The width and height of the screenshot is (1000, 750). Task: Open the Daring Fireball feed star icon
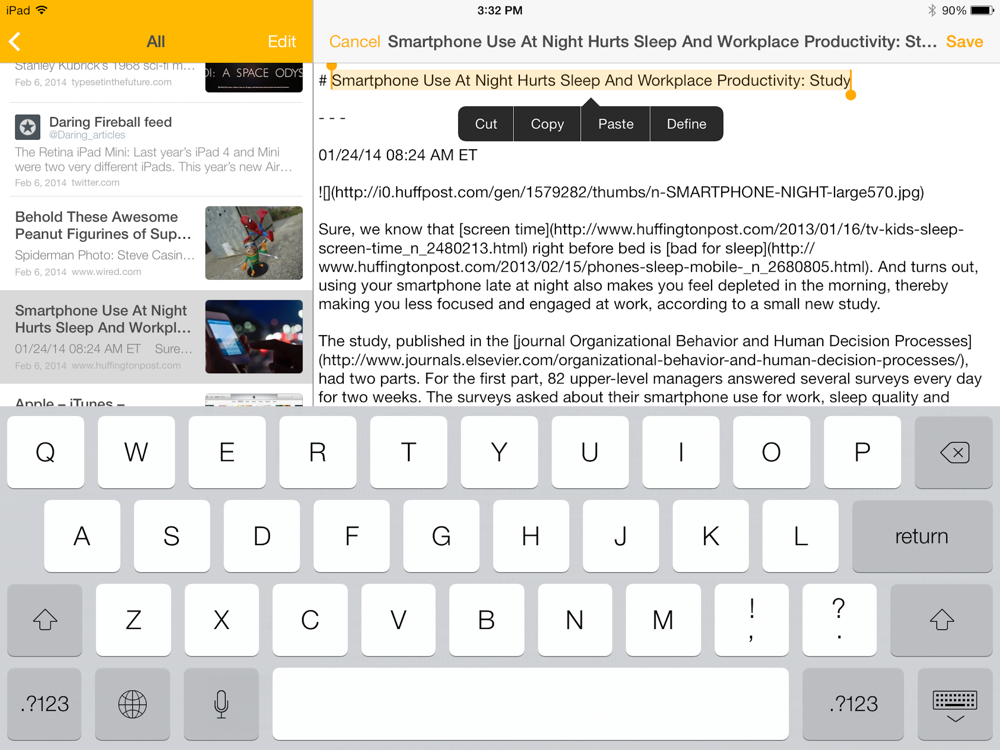[27, 128]
